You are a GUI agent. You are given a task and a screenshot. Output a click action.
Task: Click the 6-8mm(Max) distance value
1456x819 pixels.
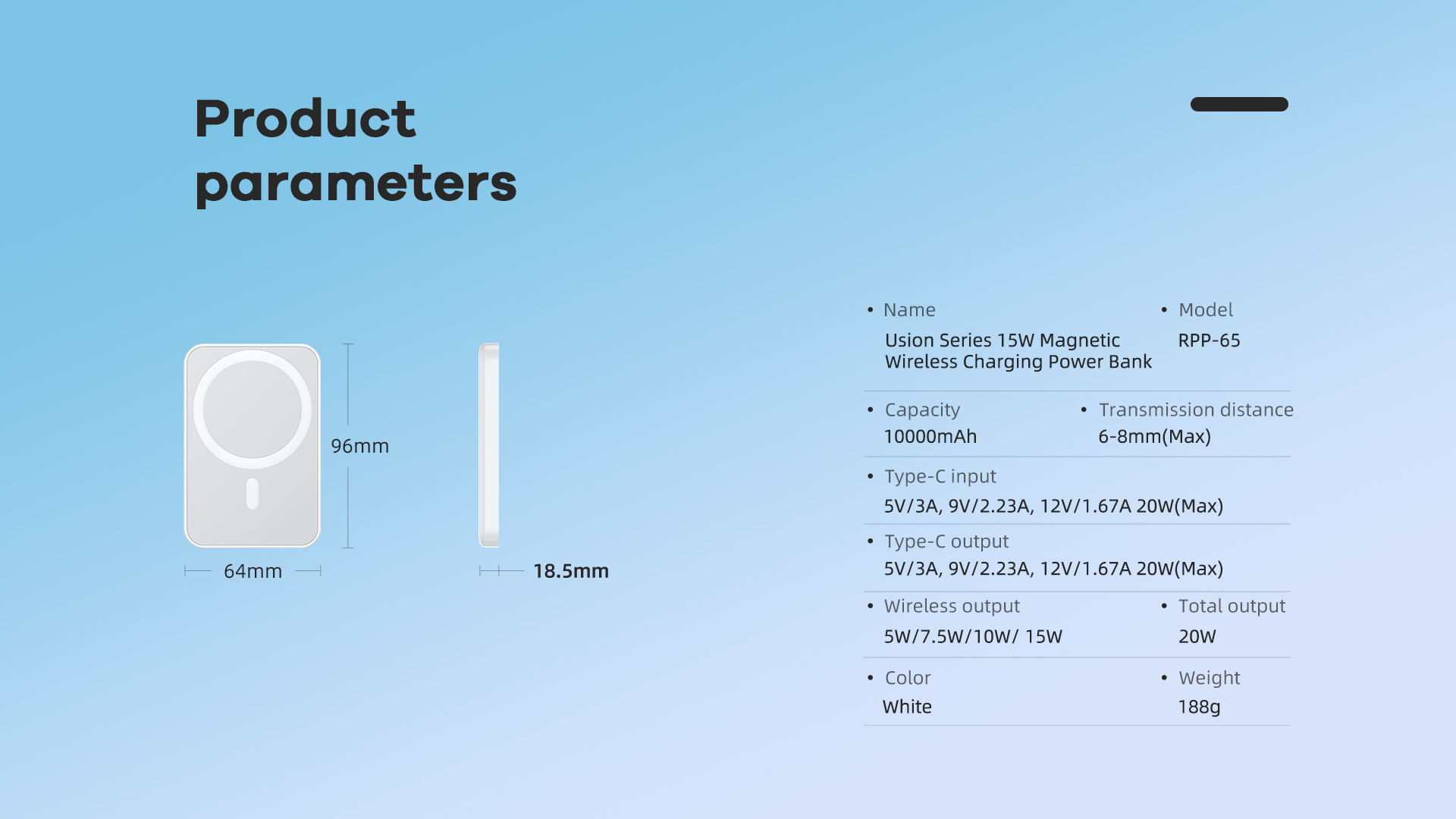(x=1154, y=437)
